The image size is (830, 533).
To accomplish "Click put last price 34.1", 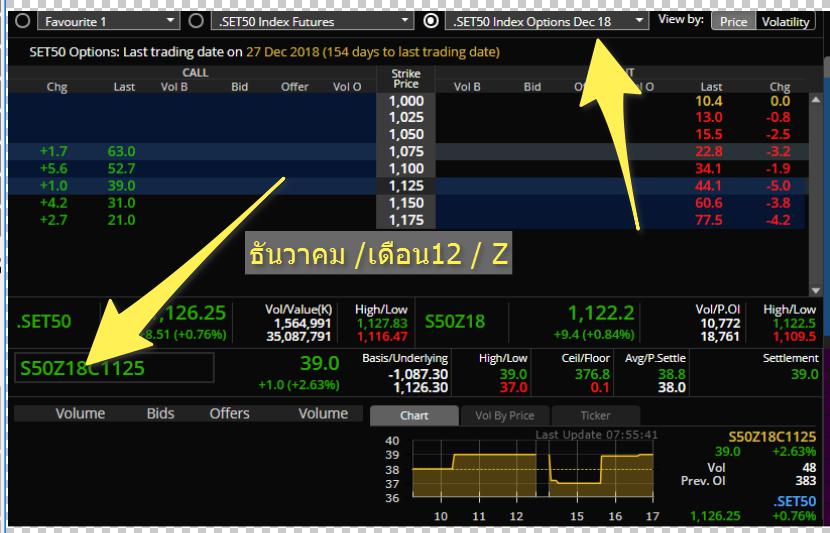I will tap(709, 168).
